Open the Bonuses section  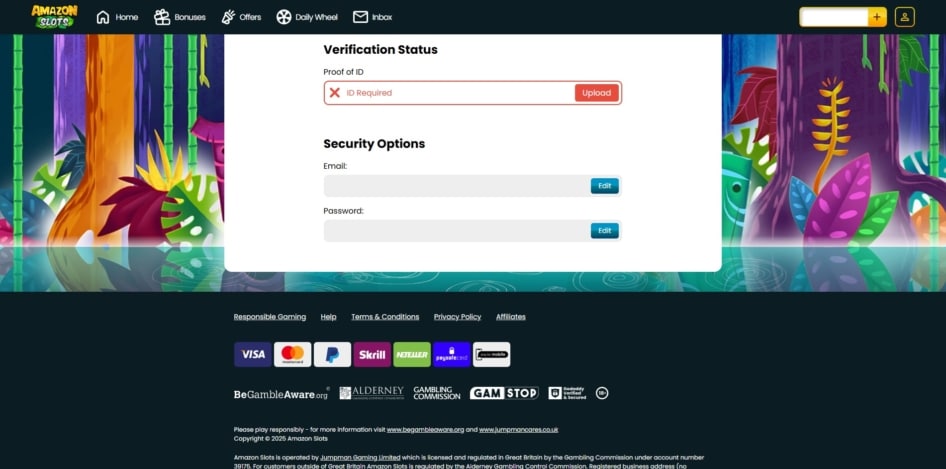pyautogui.click(x=179, y=17)
